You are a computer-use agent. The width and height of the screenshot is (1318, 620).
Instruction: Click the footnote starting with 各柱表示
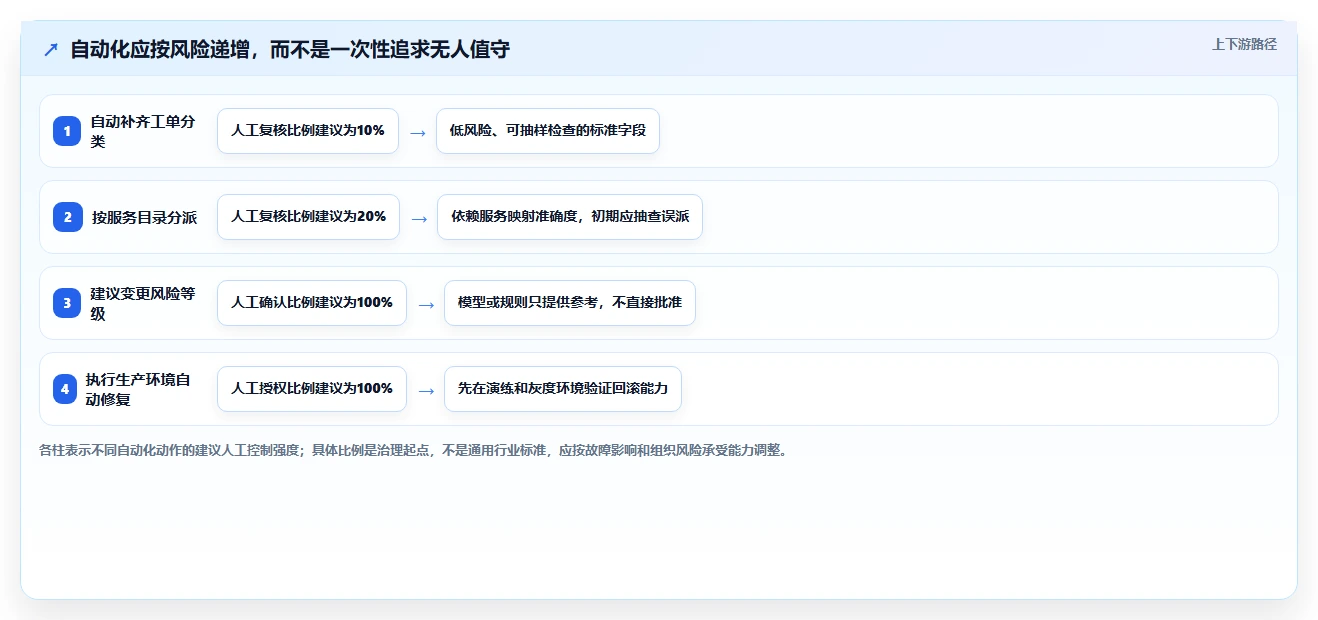pos(413,450)
